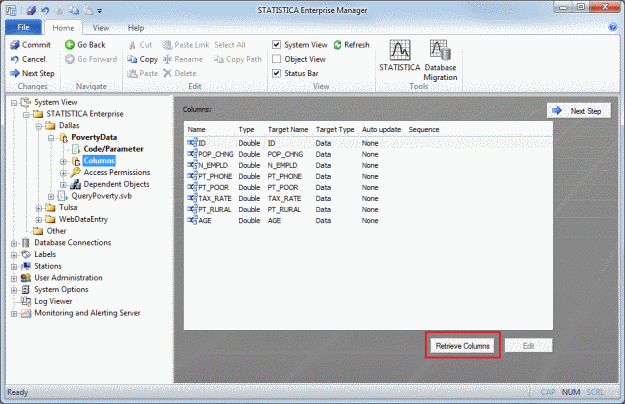
Task: Click the save icon in quick access toolbar
Action: coord(31,11)
